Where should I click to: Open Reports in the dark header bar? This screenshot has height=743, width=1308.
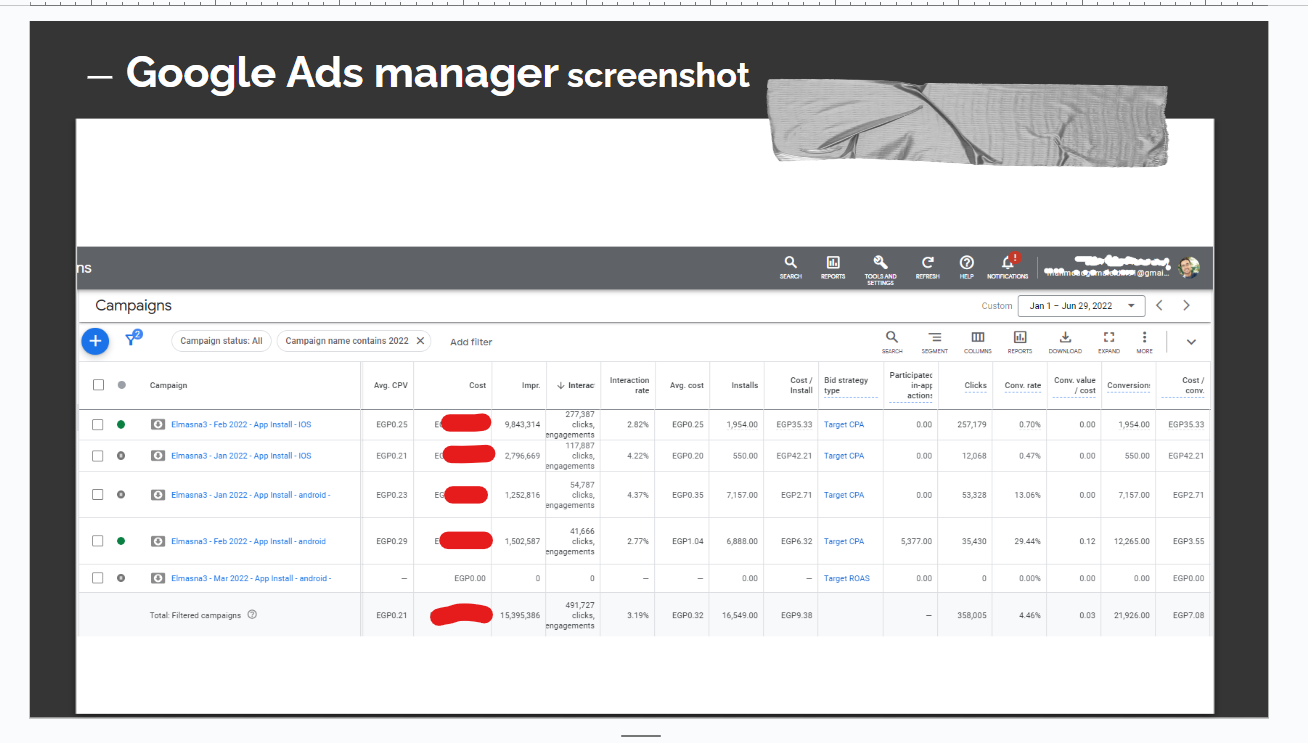tap(833, 267)
